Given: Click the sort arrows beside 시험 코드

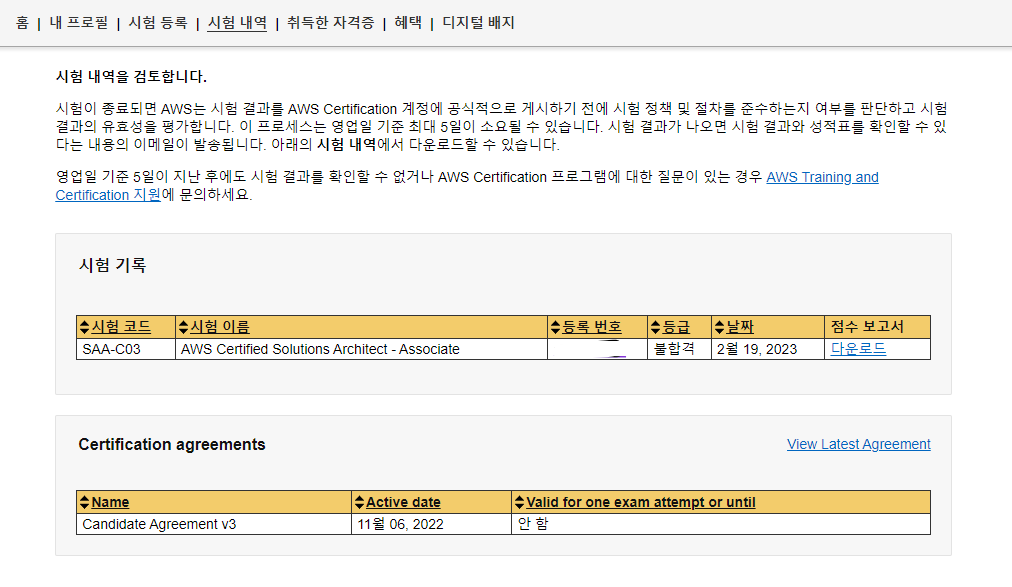Looking at the screenshot, I should [x=84, y=327].
